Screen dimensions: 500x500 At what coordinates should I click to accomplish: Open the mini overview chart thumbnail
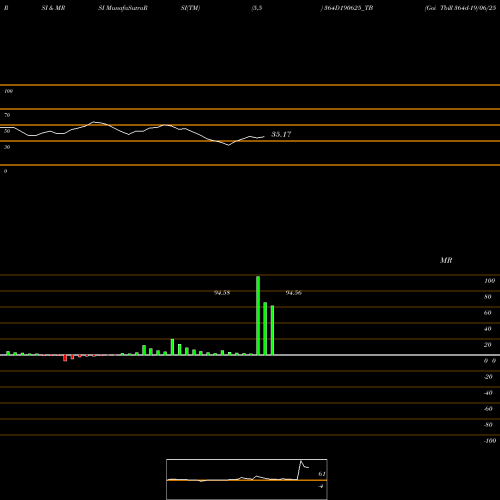coord(247,479)
